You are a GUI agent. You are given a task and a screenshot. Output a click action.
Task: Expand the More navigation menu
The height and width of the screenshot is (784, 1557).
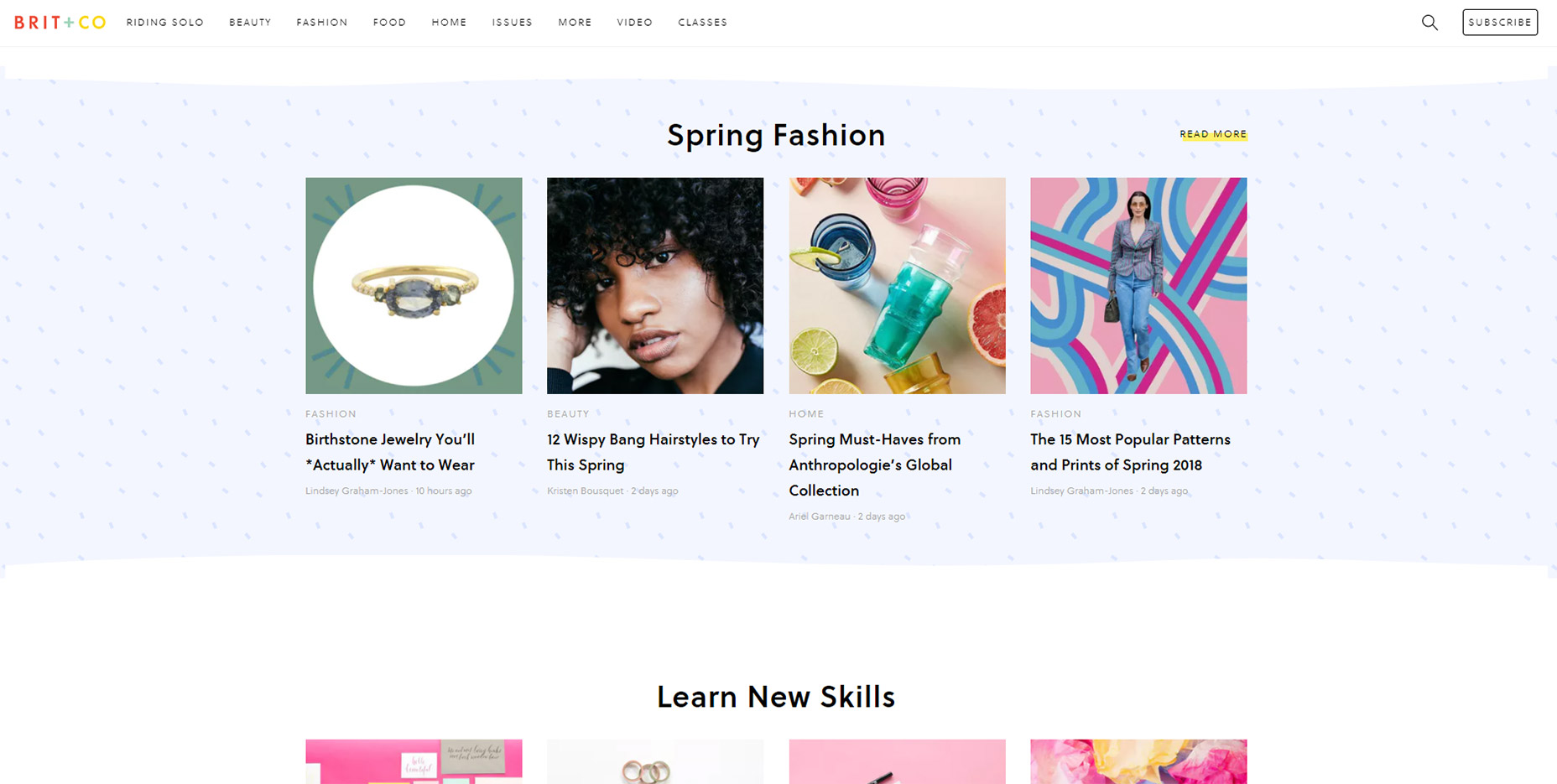coord(575,23)
